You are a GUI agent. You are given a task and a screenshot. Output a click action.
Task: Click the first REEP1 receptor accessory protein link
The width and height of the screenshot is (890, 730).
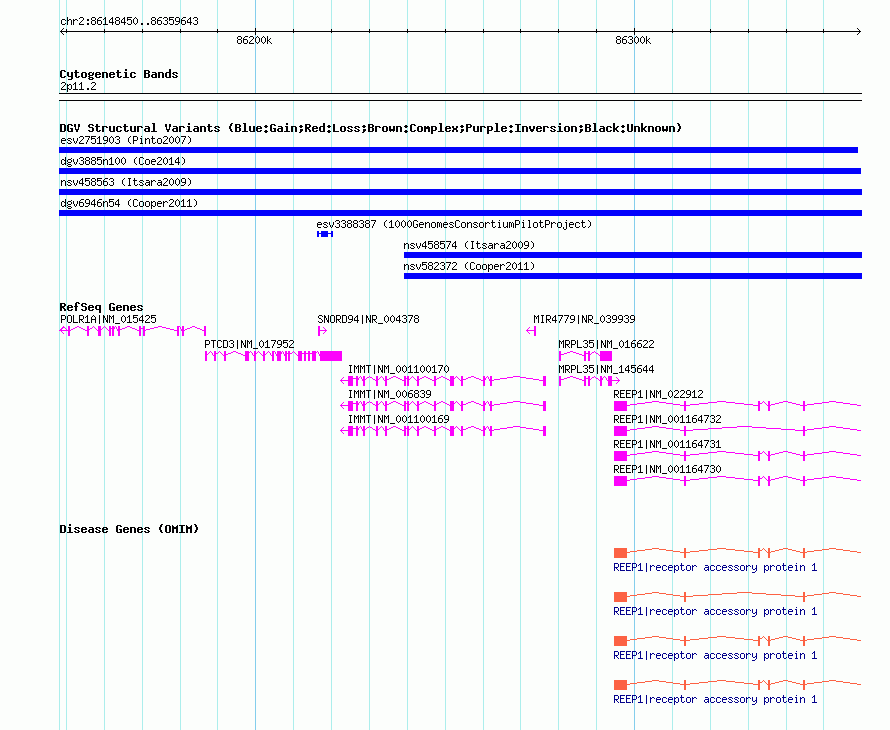(x=715, y=568)
